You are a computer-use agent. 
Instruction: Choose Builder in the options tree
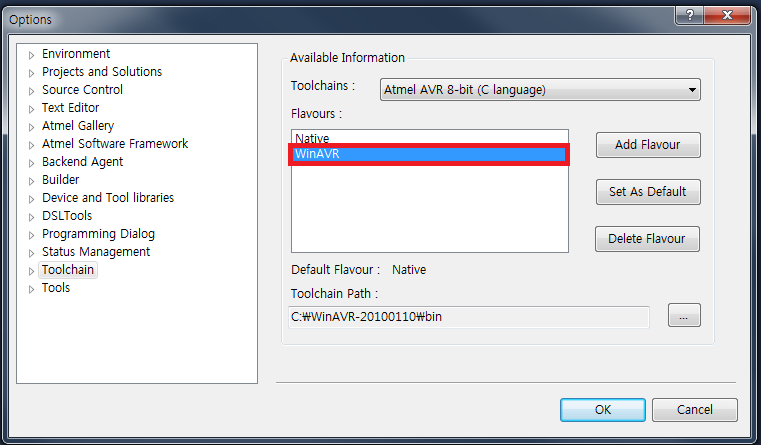tap(61, 180)
